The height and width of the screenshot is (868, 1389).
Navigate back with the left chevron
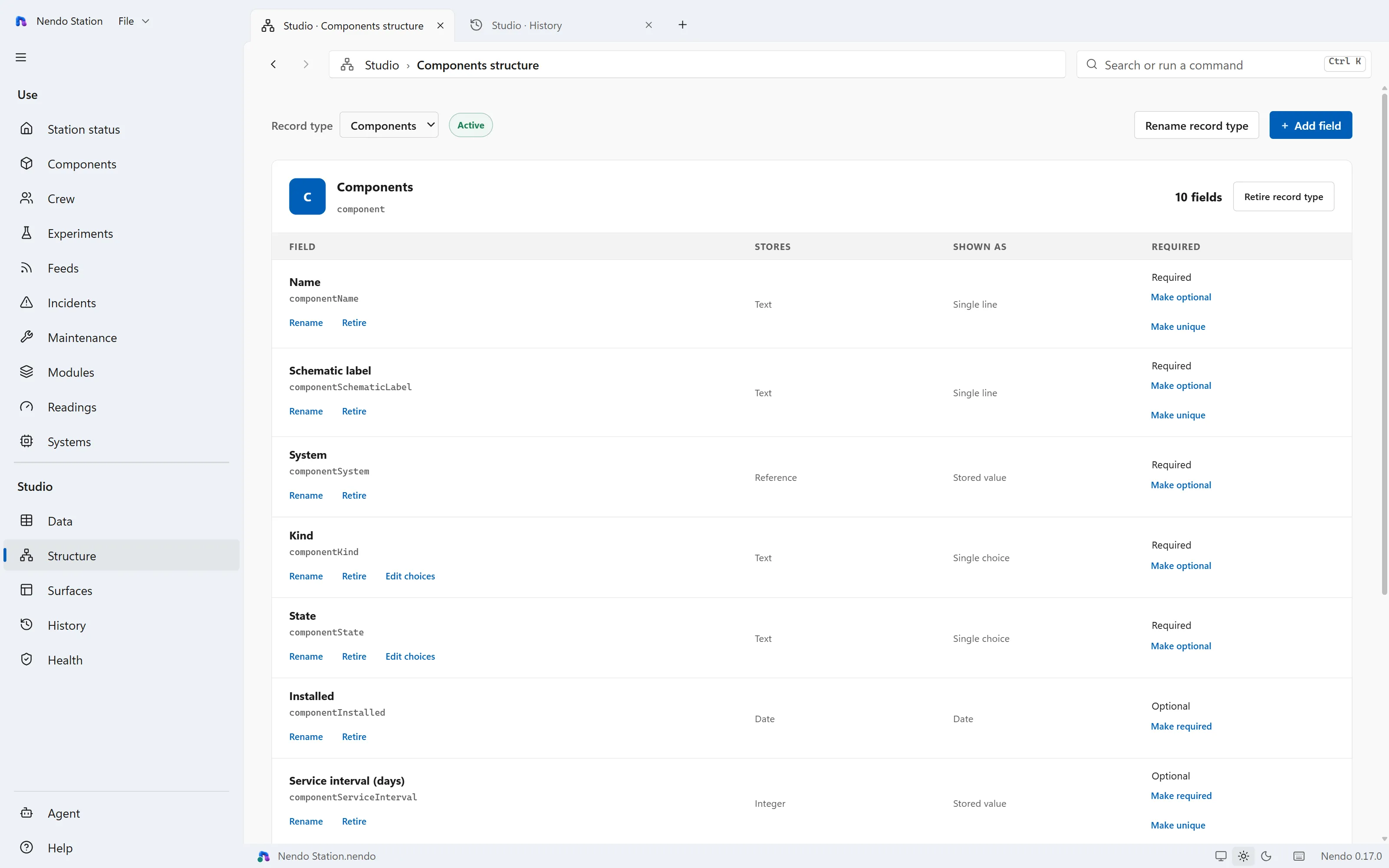pos(274,64)
